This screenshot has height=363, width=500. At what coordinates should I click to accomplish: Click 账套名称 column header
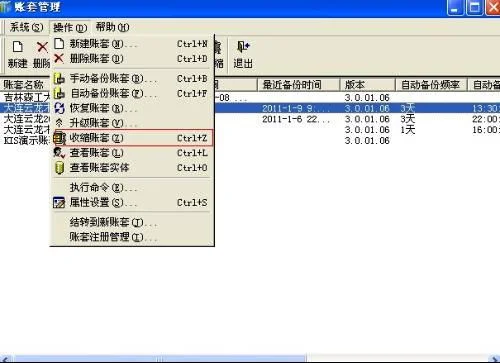(25, 85)
